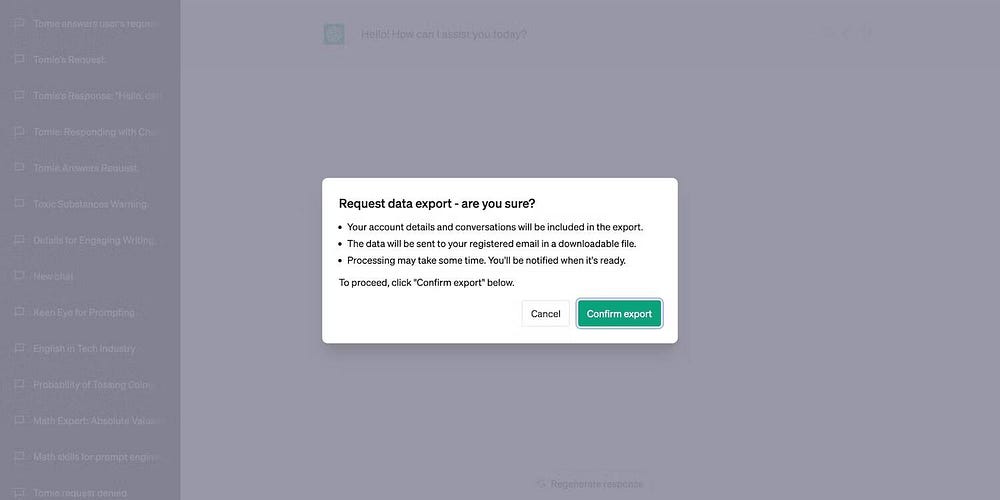The width and height of the screenshot is (1000, 500).
Task: Click chat icon beside "Toxic Substances Warning"
Action: click(x=19, y=204)
